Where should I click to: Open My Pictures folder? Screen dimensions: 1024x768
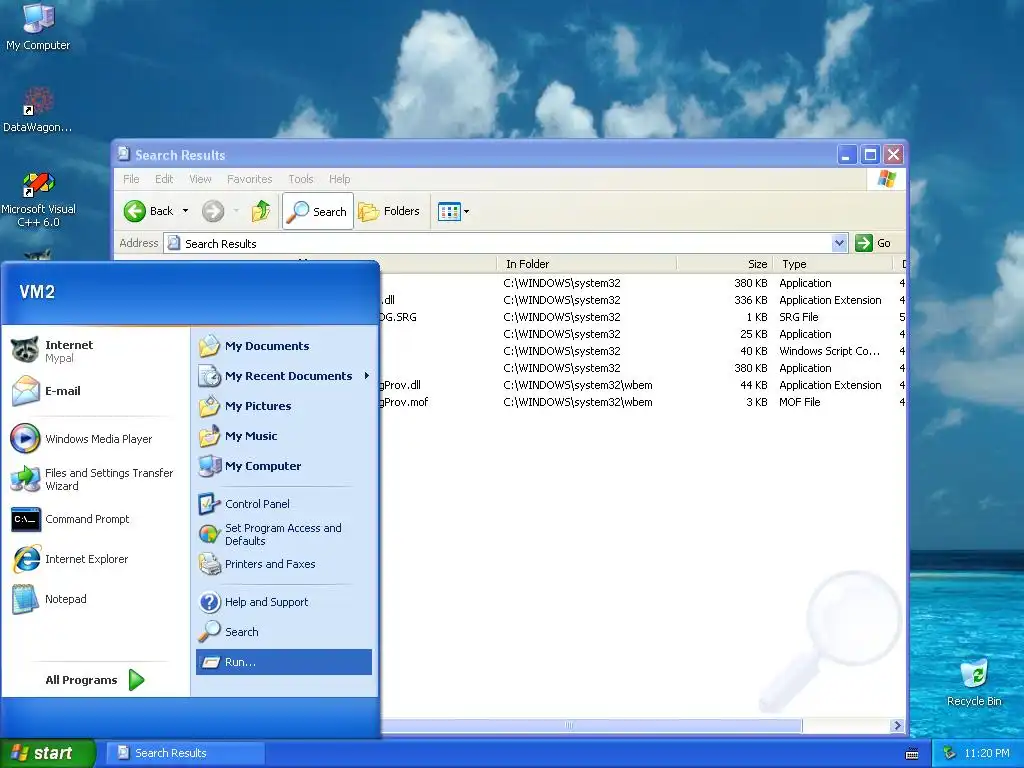[x=283, y=406]
